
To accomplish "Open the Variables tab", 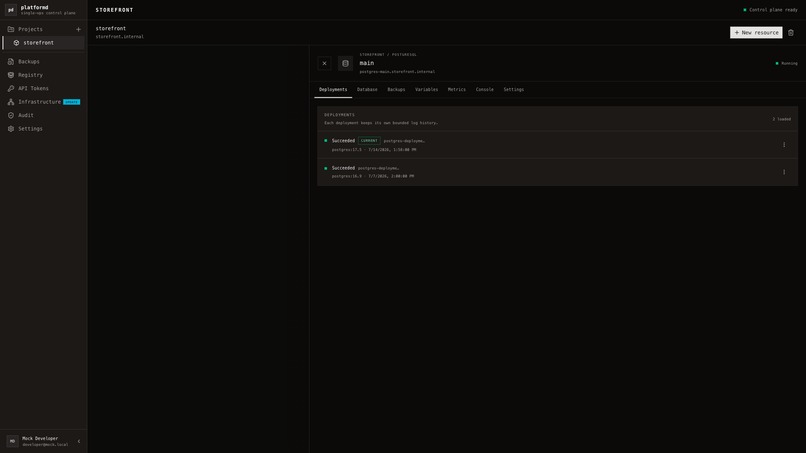I will pyautogui.click(x=427, y=89).
